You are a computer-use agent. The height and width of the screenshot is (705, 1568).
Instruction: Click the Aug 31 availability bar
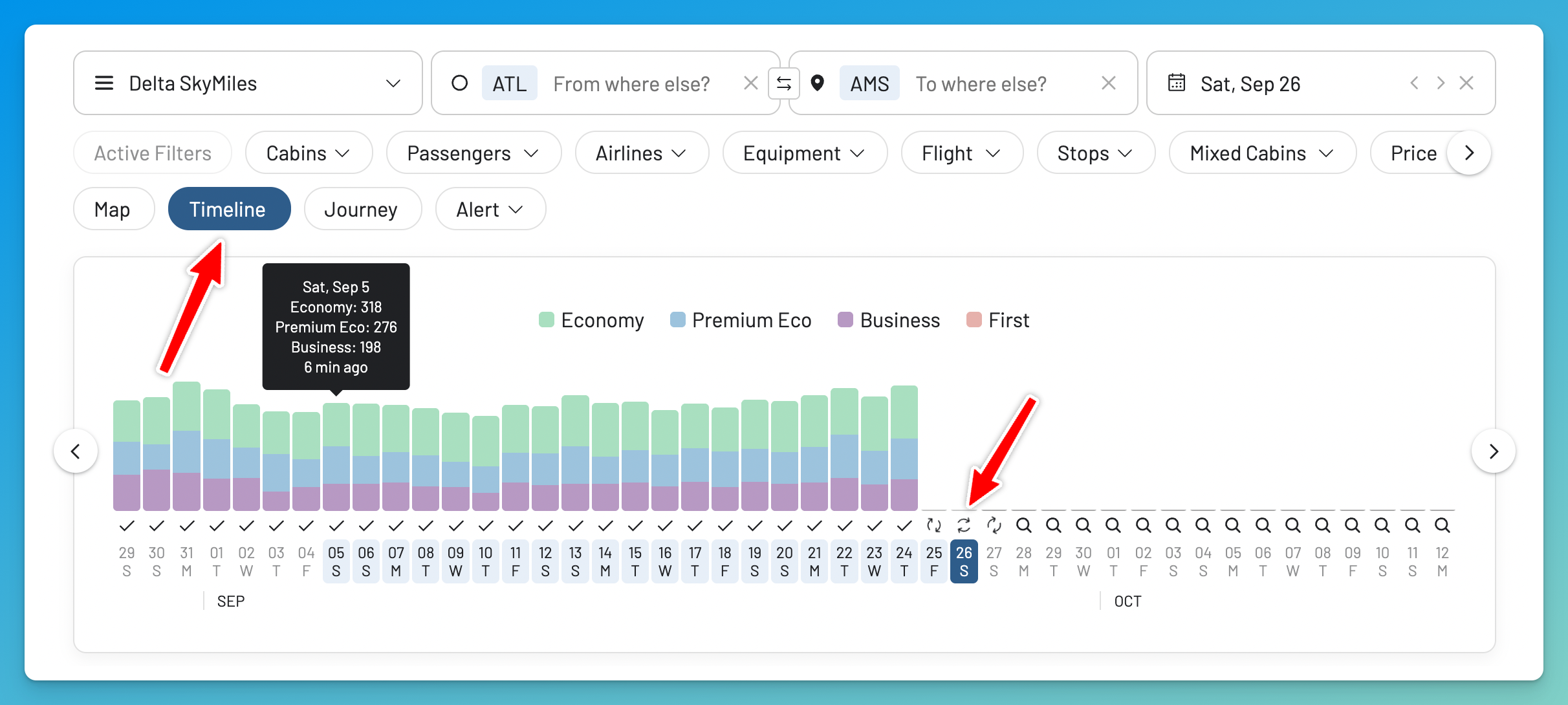pyautogui.click(x=186, y=446)
